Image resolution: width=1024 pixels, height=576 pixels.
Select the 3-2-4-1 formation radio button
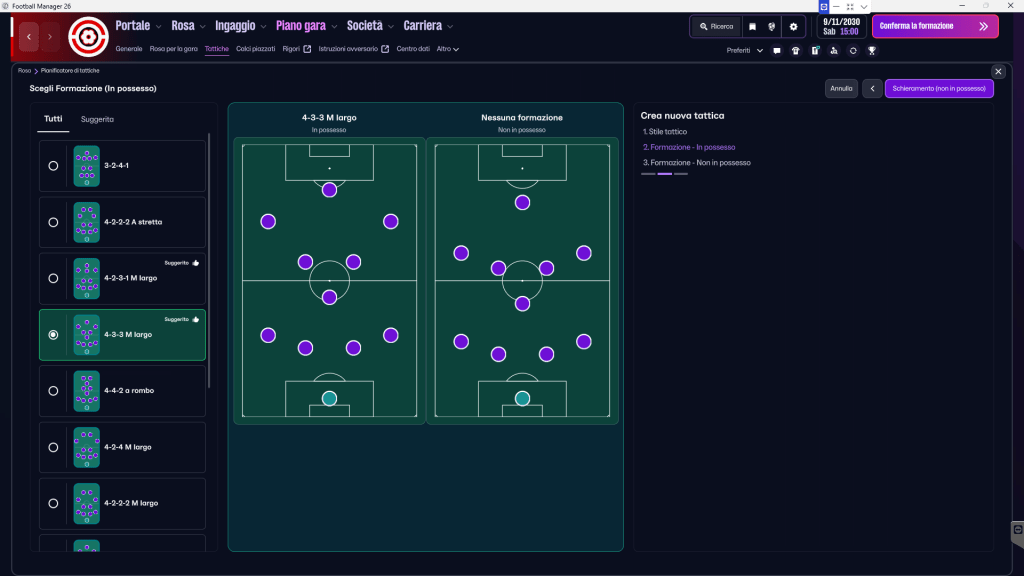point(53,166)
